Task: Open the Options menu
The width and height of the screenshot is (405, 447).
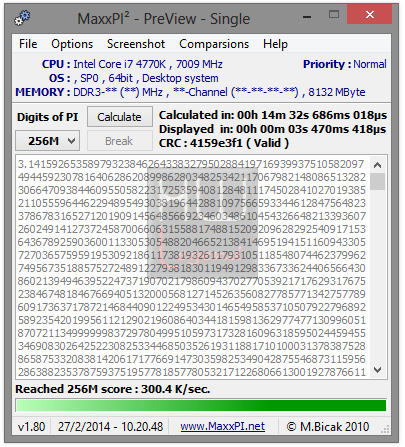Action: 72,44
